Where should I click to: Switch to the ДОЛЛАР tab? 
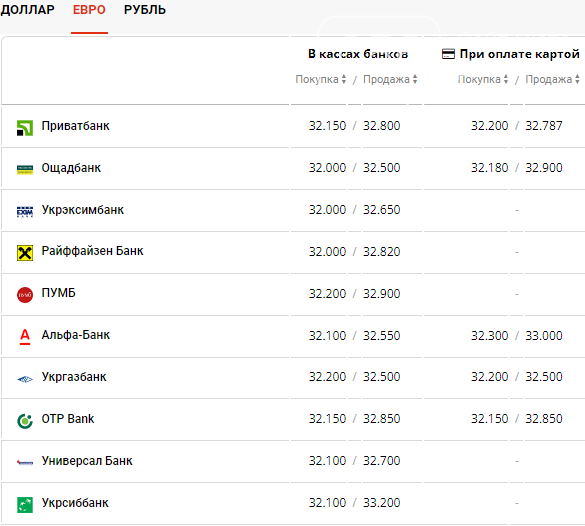28,10
